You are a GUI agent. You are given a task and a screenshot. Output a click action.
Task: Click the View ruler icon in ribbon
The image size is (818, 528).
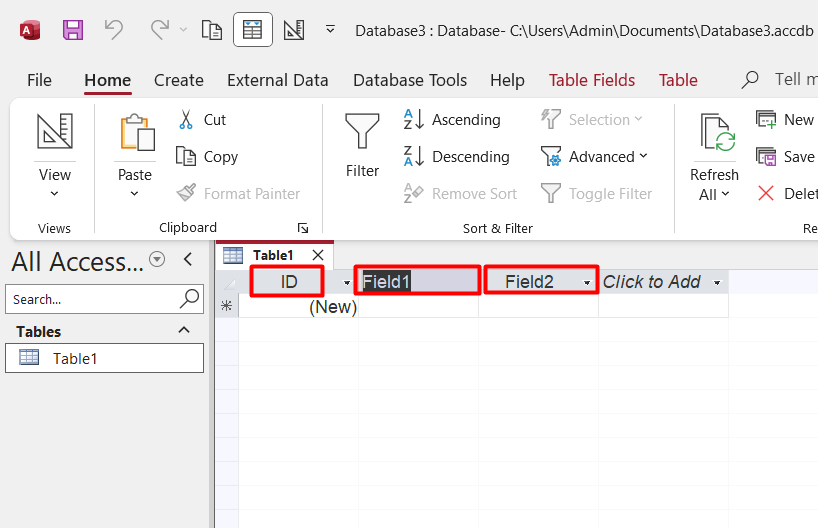pyautogui.click(x=54, y=131)
